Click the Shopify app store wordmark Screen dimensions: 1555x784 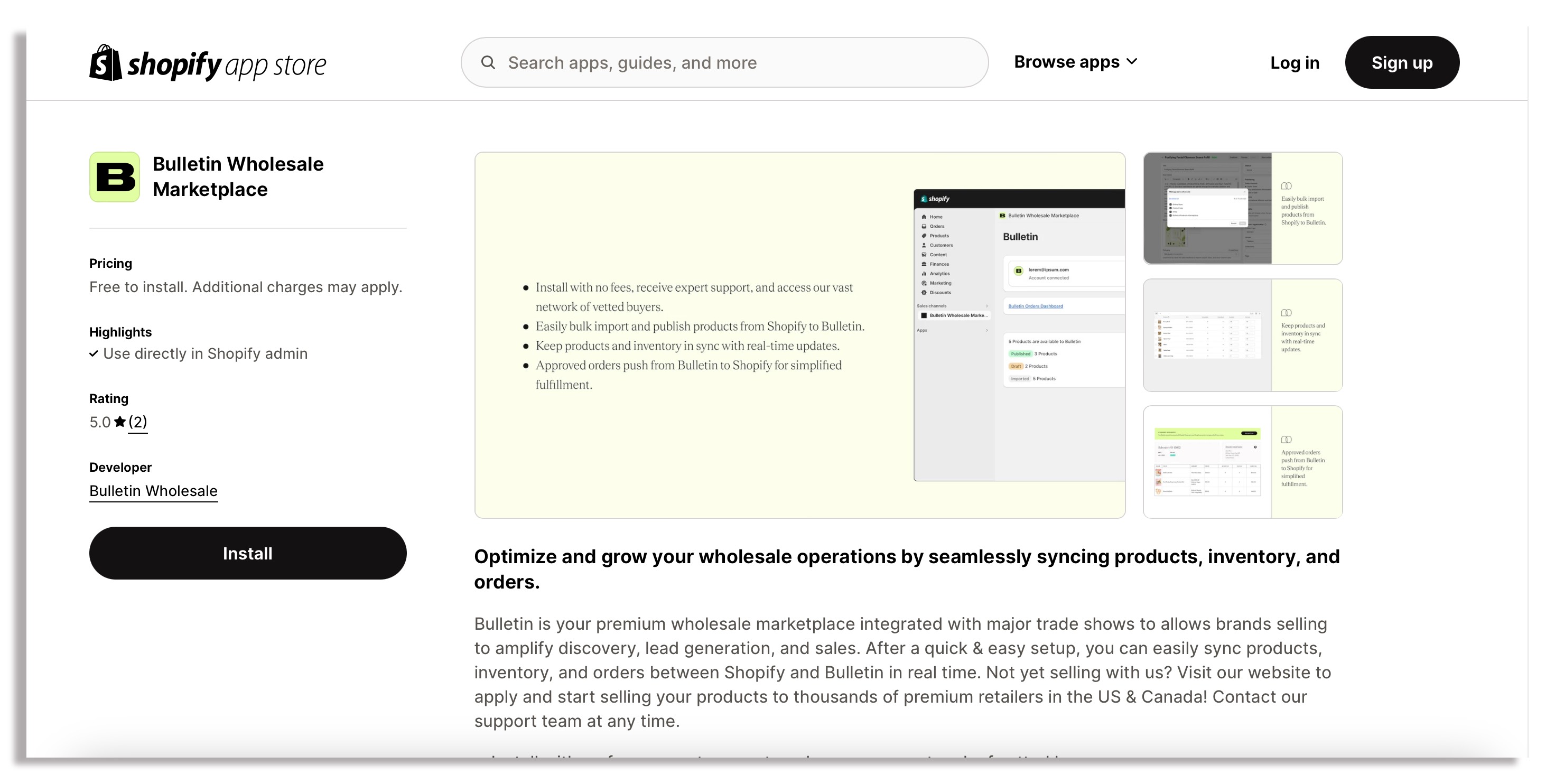(227, 64)
